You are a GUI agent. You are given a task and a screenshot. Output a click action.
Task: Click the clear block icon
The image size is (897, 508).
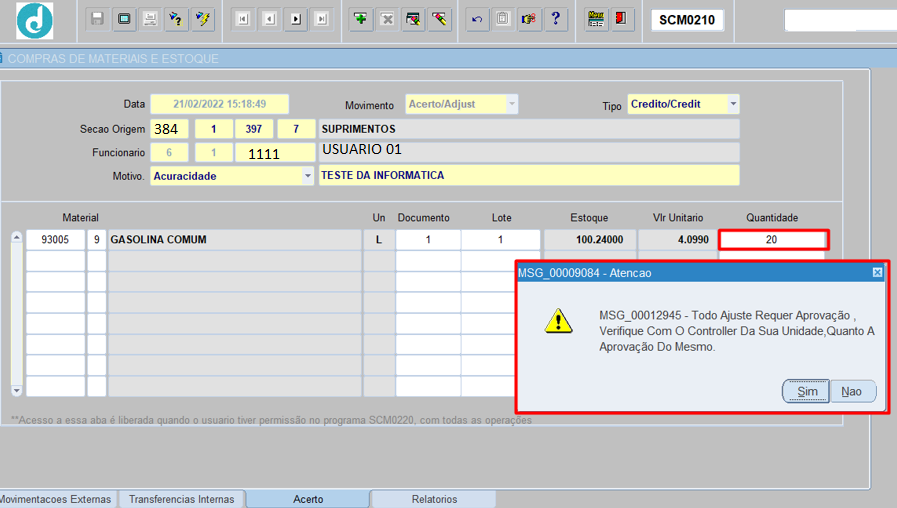(413, 19)
